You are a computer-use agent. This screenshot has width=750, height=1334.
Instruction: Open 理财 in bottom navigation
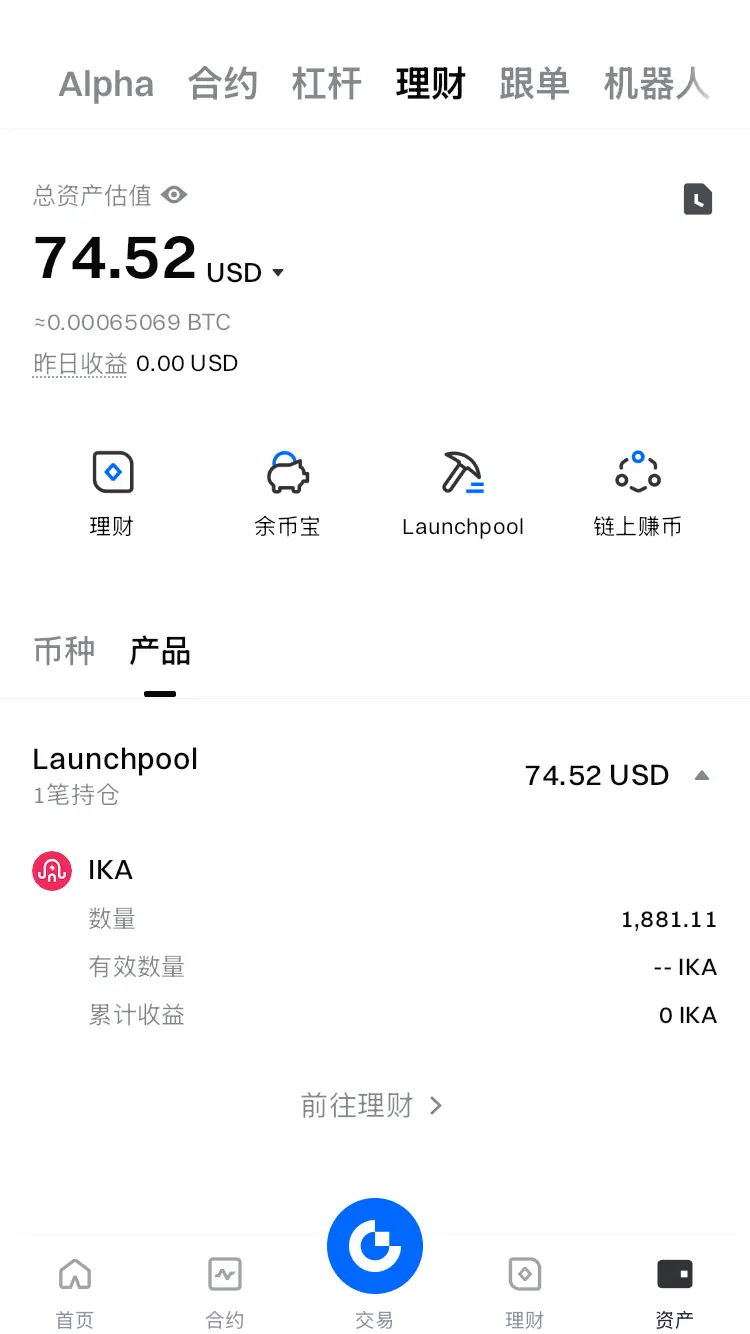click(x=525, y=1294)
